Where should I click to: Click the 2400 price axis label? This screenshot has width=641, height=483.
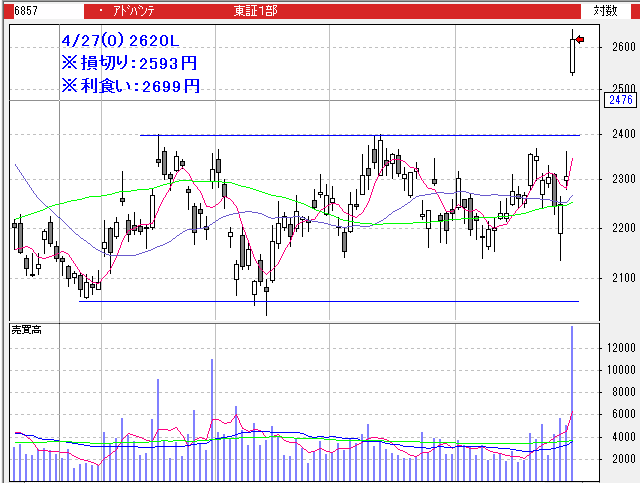[623, 135]
